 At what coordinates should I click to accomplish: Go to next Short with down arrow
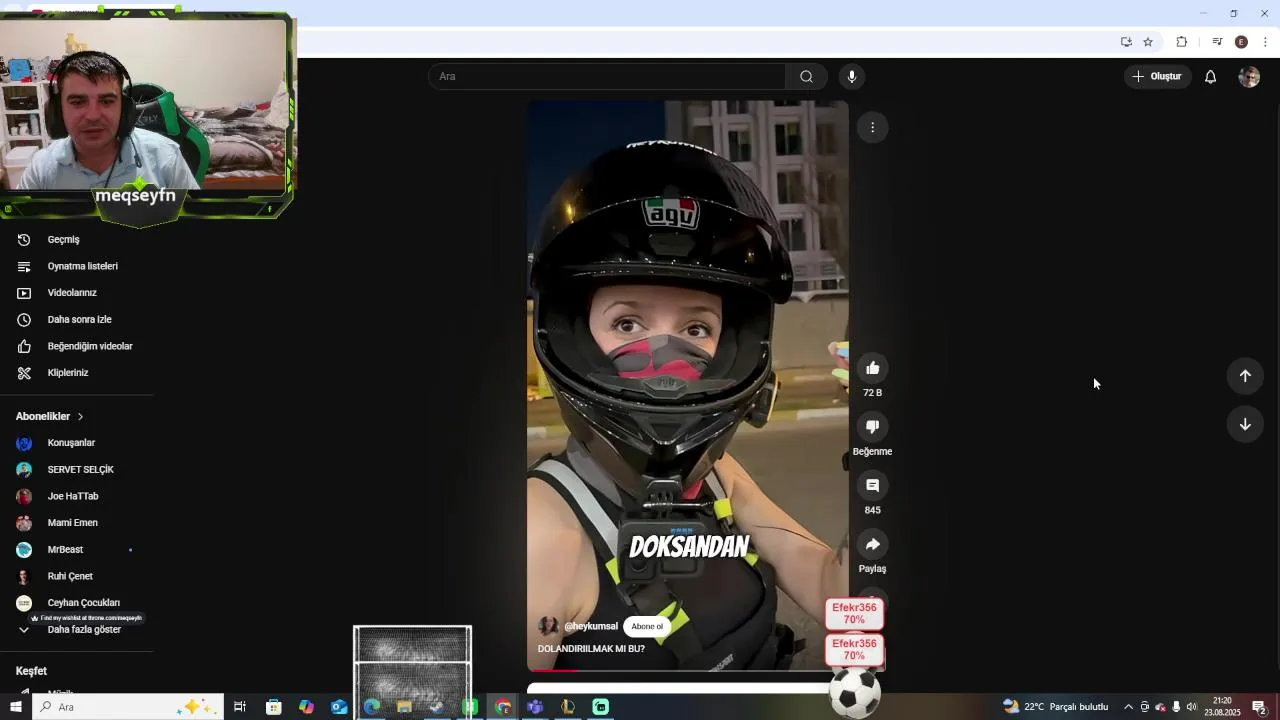(x=1245, y=424)
